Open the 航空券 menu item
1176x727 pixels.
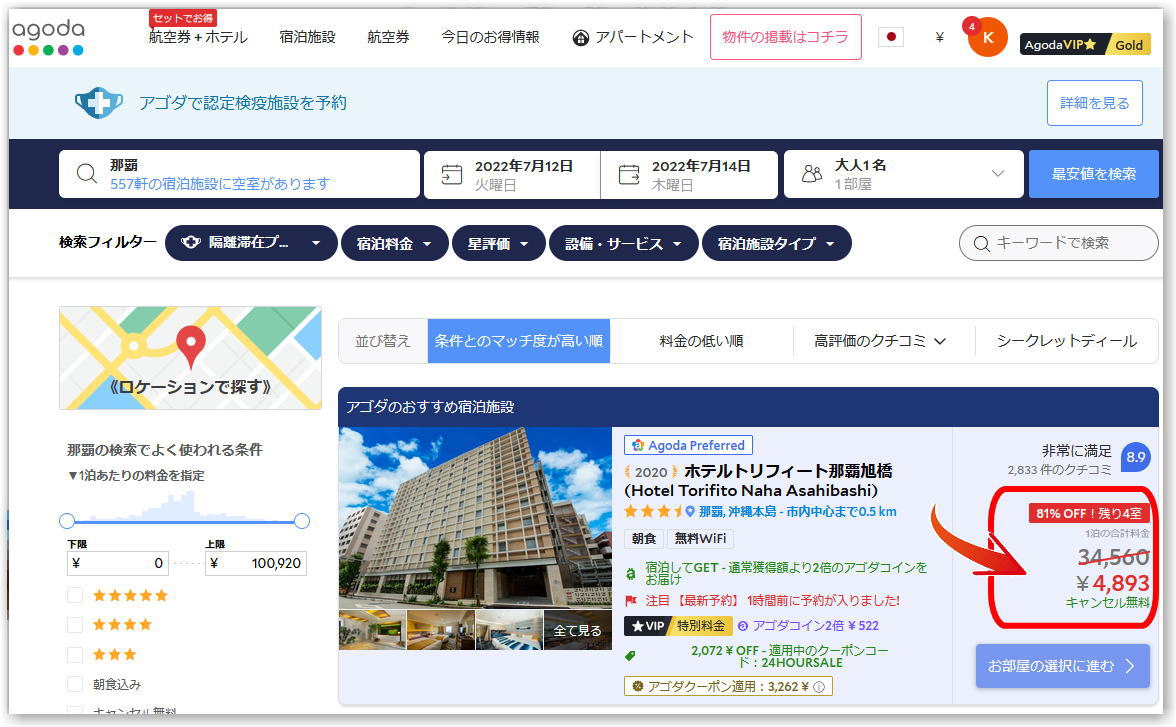click(x=388, y=37)
